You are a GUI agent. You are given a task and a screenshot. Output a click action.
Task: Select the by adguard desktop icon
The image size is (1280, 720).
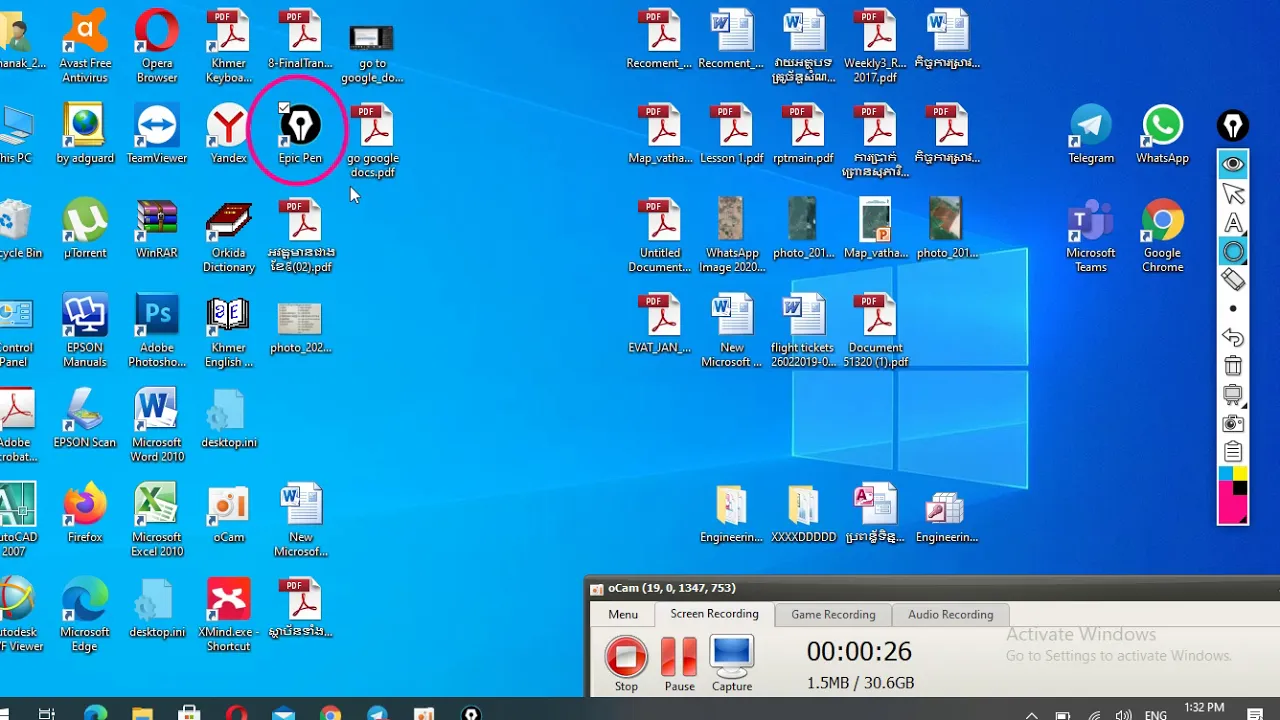[85, 135]
